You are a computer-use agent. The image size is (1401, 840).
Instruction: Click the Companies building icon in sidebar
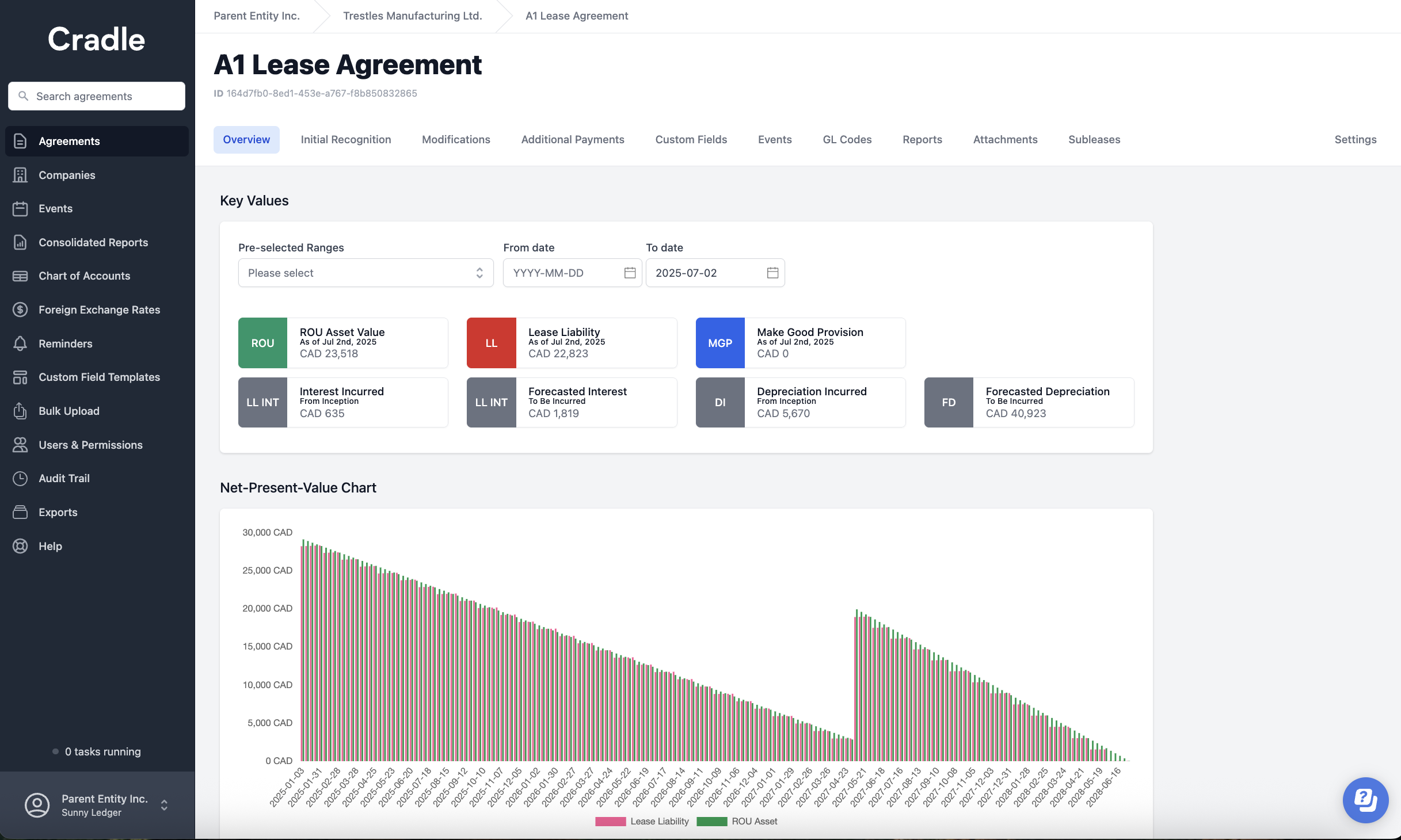click(20, 175)
